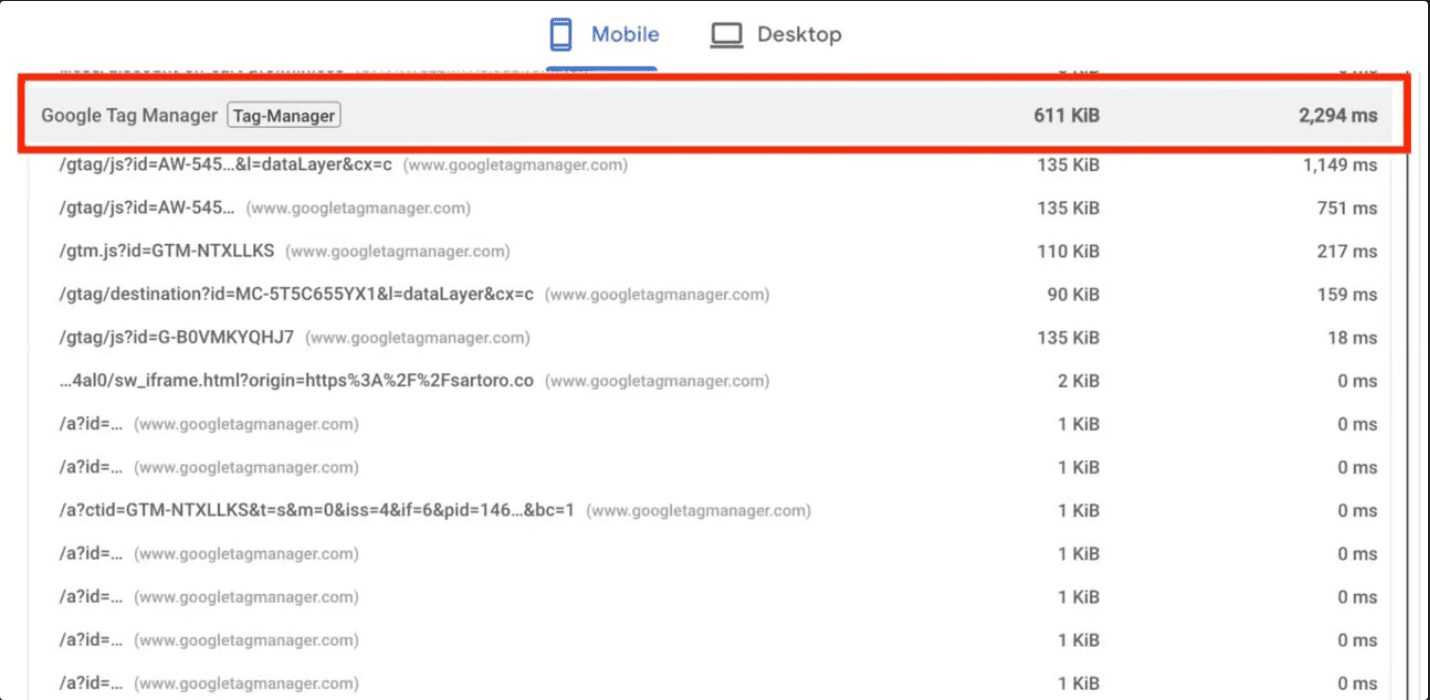Click the desktop laptop icon
This screenshot has height=700, width=1430.
pyautogui.click(x=727, y=35)
